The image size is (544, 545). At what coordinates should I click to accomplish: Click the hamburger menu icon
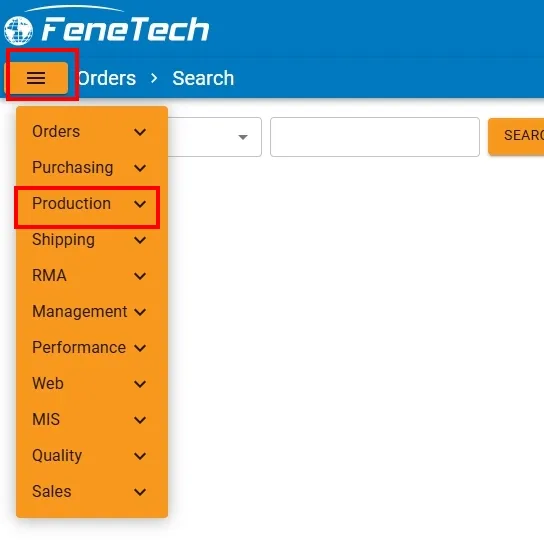(x=36, y=78)
